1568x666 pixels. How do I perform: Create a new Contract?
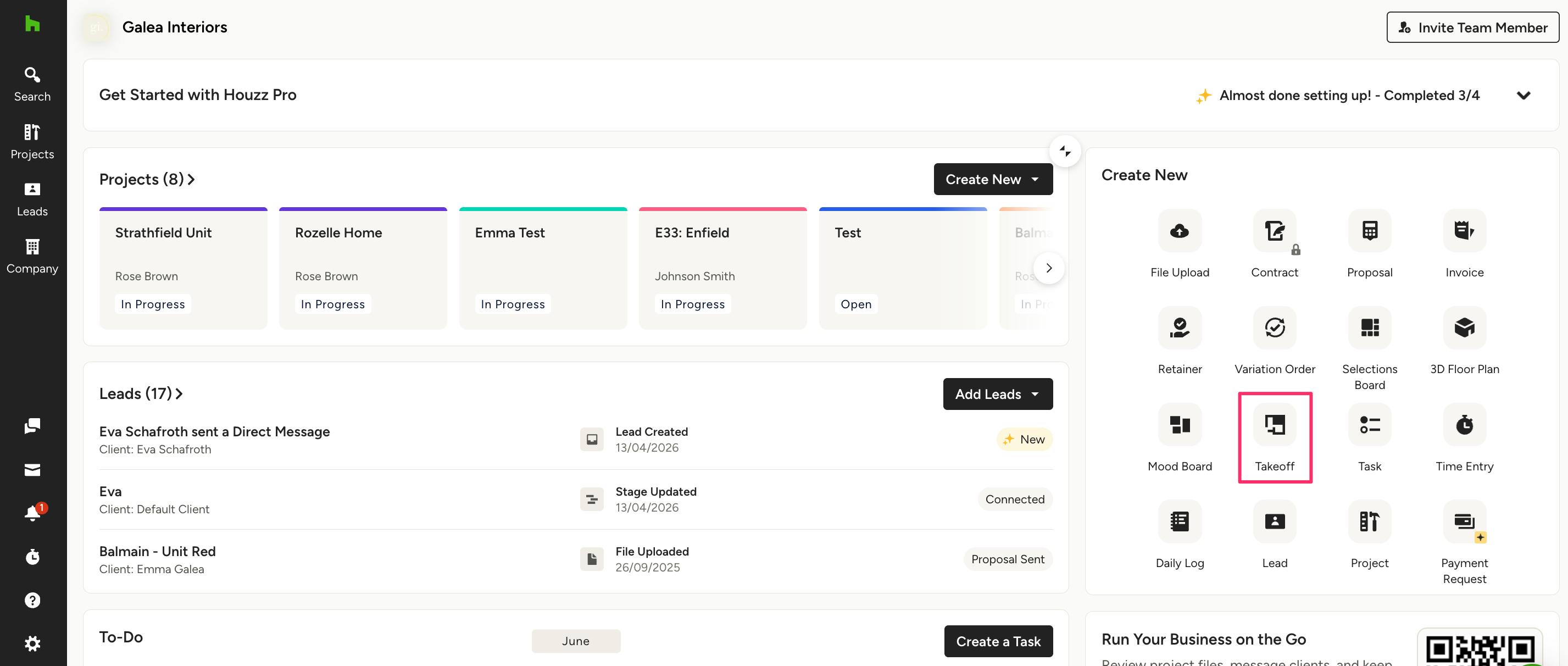[1275, 244]
